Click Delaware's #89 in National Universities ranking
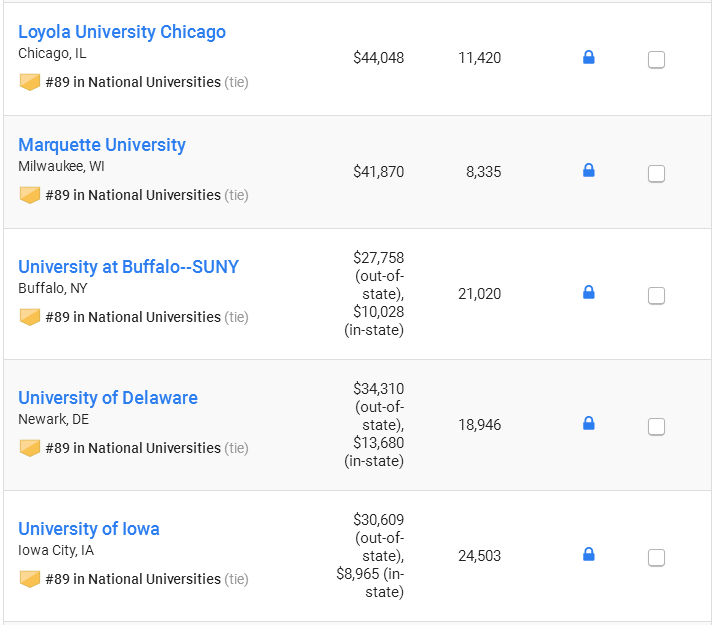The width and height of the screenshot is (715, 625). point(133,448)
